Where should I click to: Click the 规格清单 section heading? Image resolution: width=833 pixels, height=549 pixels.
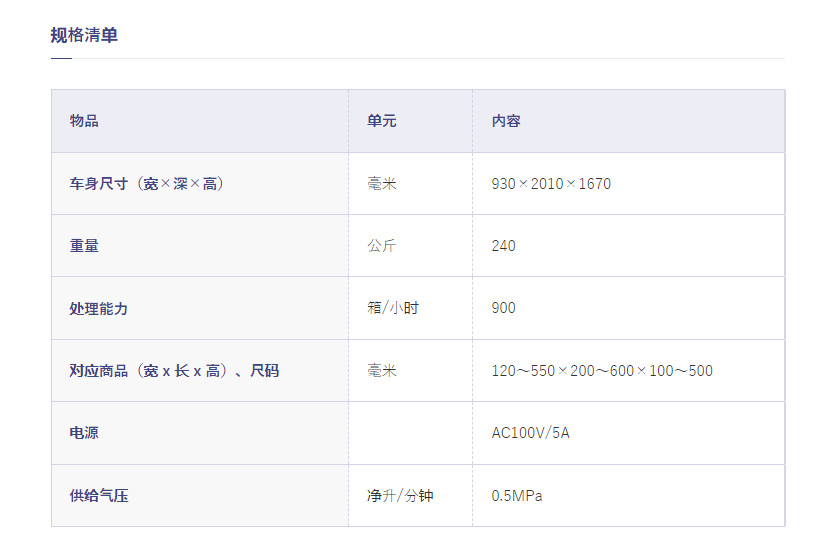(84, 36)
